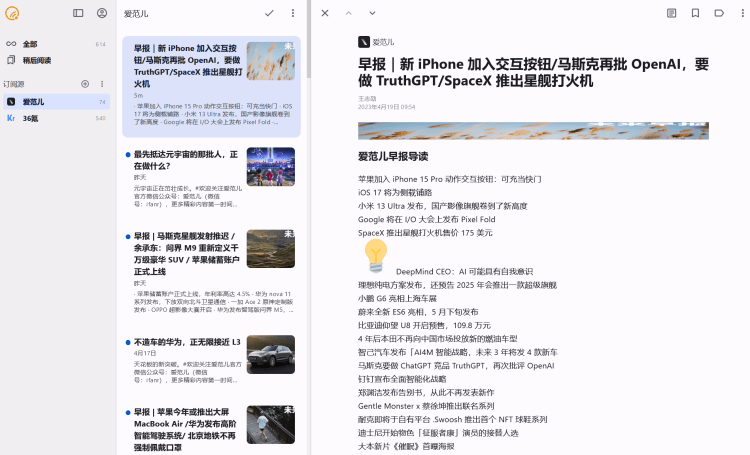Viewport: 750px width, 455px height.
Task: Click the article banner image
Action: pos(533,131)
